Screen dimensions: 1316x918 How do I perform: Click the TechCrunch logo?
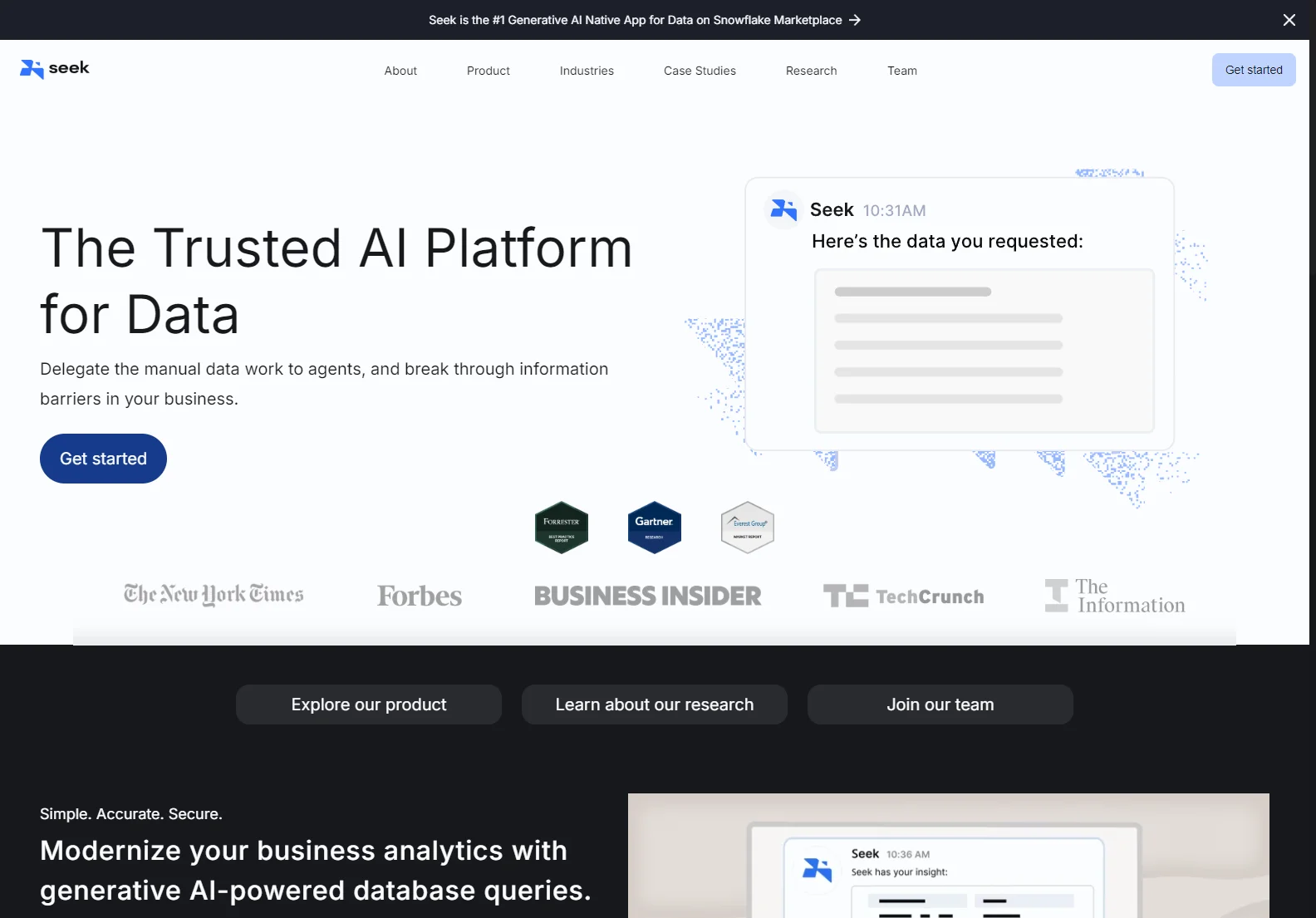point(904,596)
